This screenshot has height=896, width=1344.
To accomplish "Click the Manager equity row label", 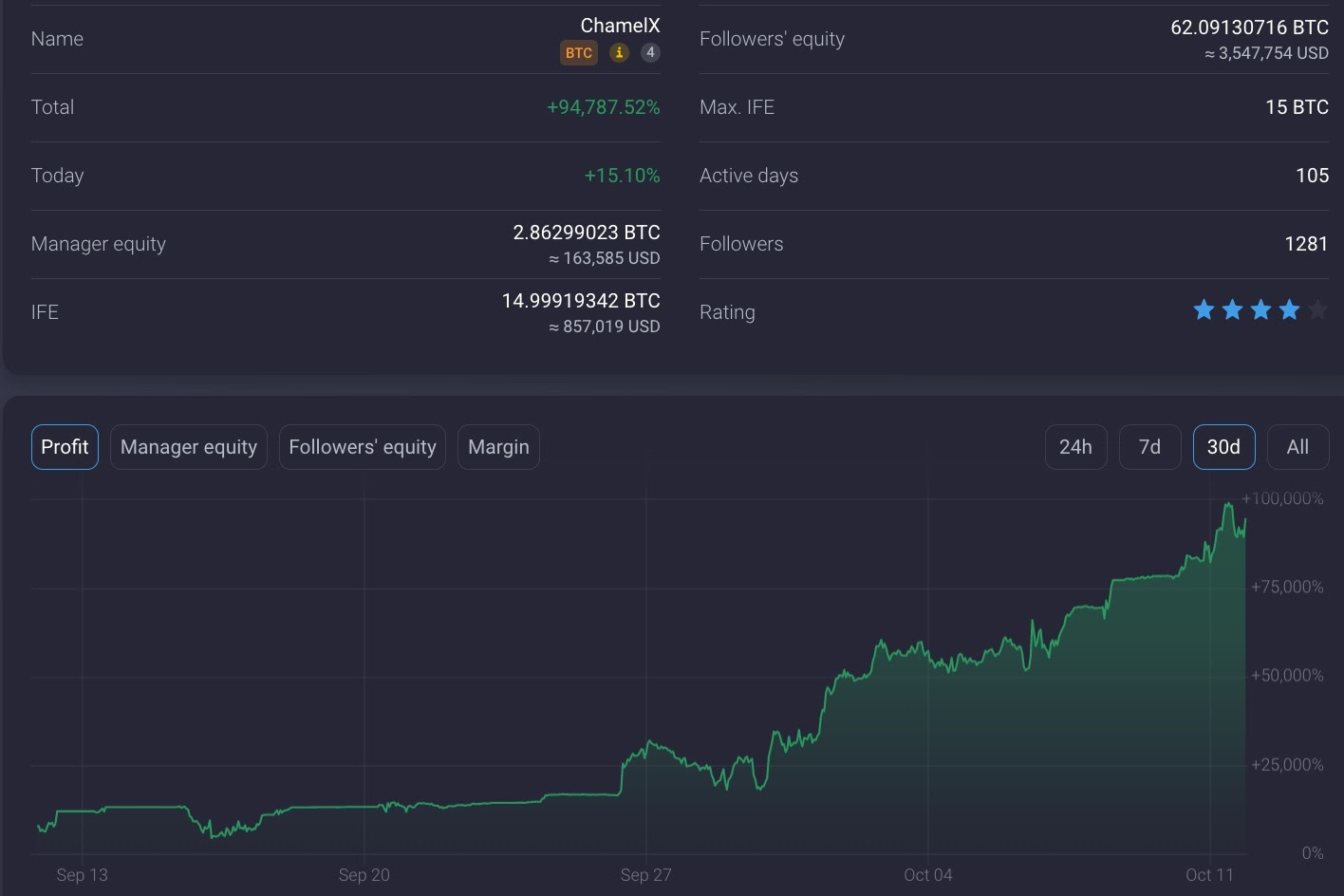I will [x=98, y=244].
